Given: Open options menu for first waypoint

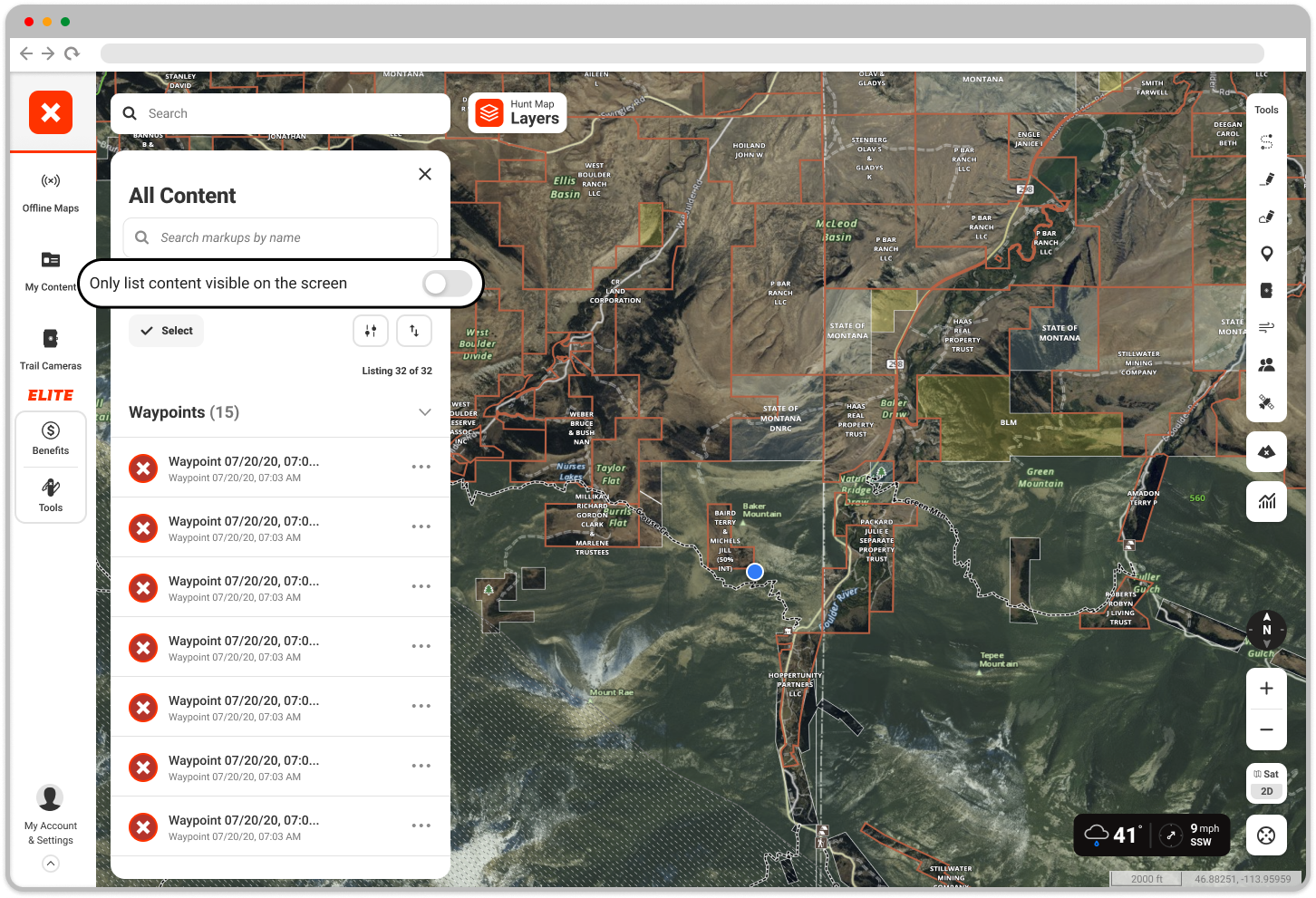Looking at the screenshot, I should [421, 467].
